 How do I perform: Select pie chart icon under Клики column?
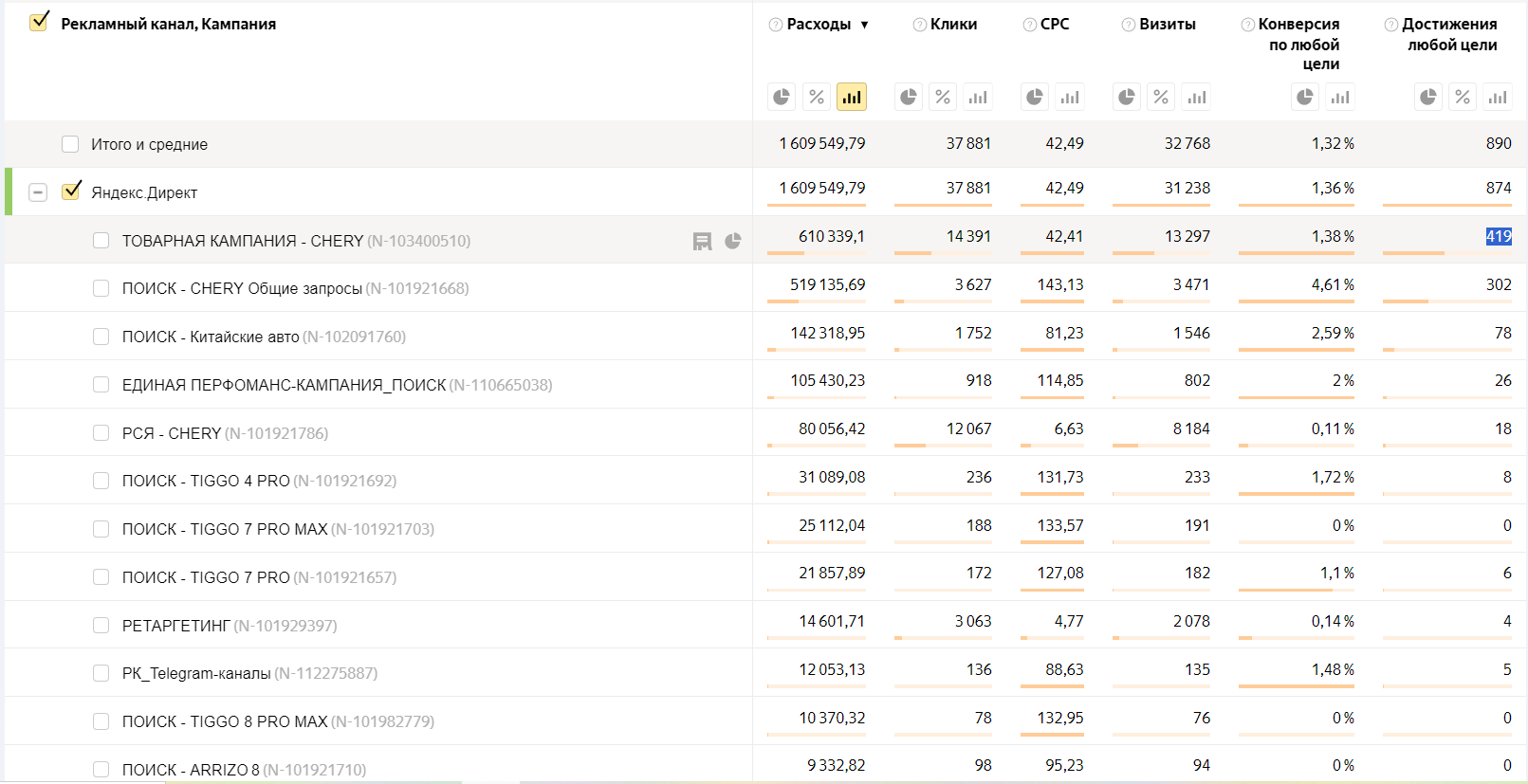tap(909, 97)
